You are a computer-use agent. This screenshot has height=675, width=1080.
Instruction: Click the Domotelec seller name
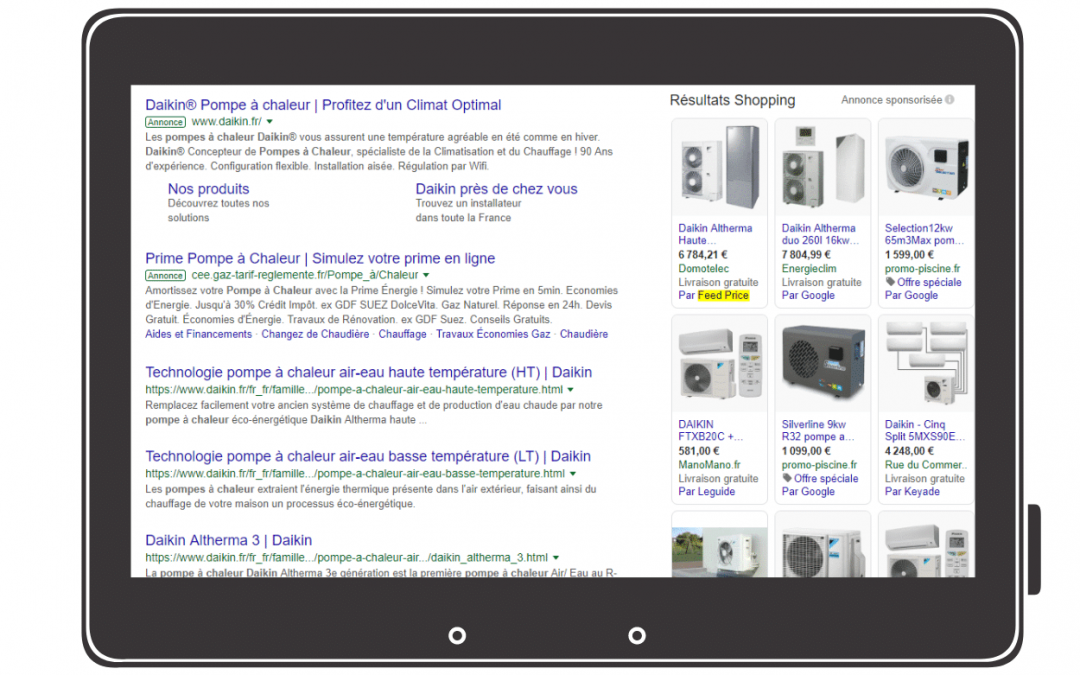703,269
